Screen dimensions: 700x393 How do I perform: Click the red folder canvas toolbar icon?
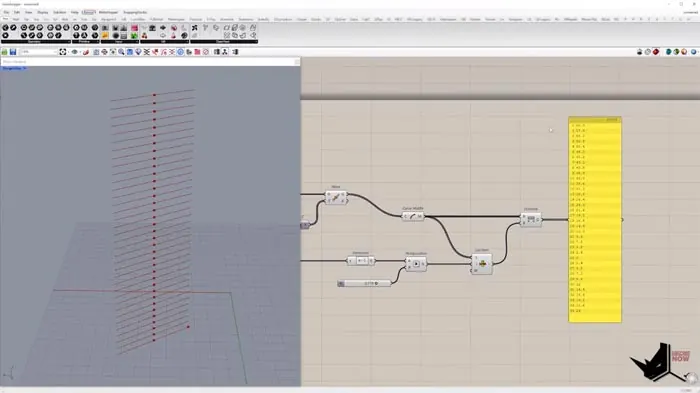tap(197, 52)
